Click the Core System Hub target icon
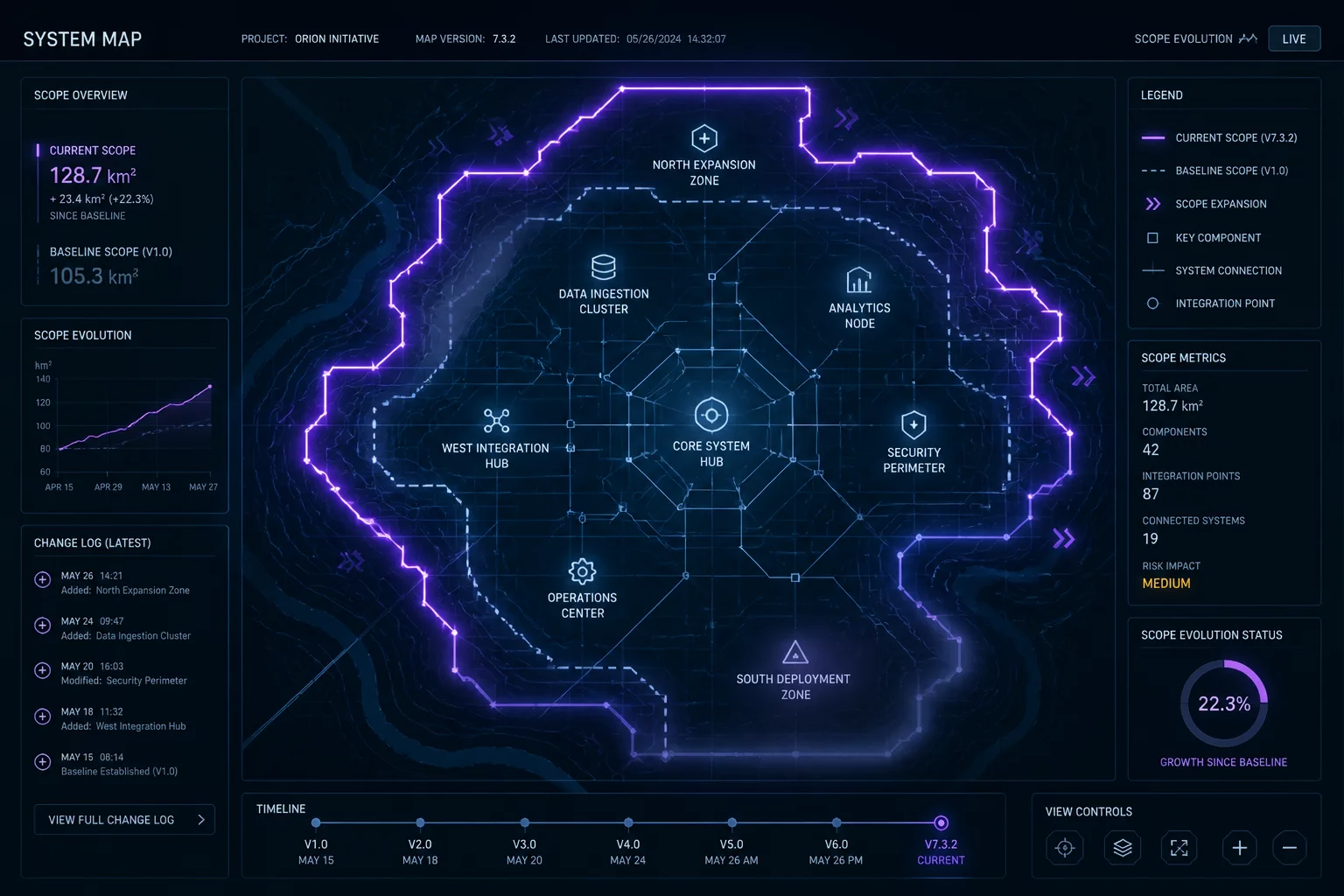 point(711,415)
